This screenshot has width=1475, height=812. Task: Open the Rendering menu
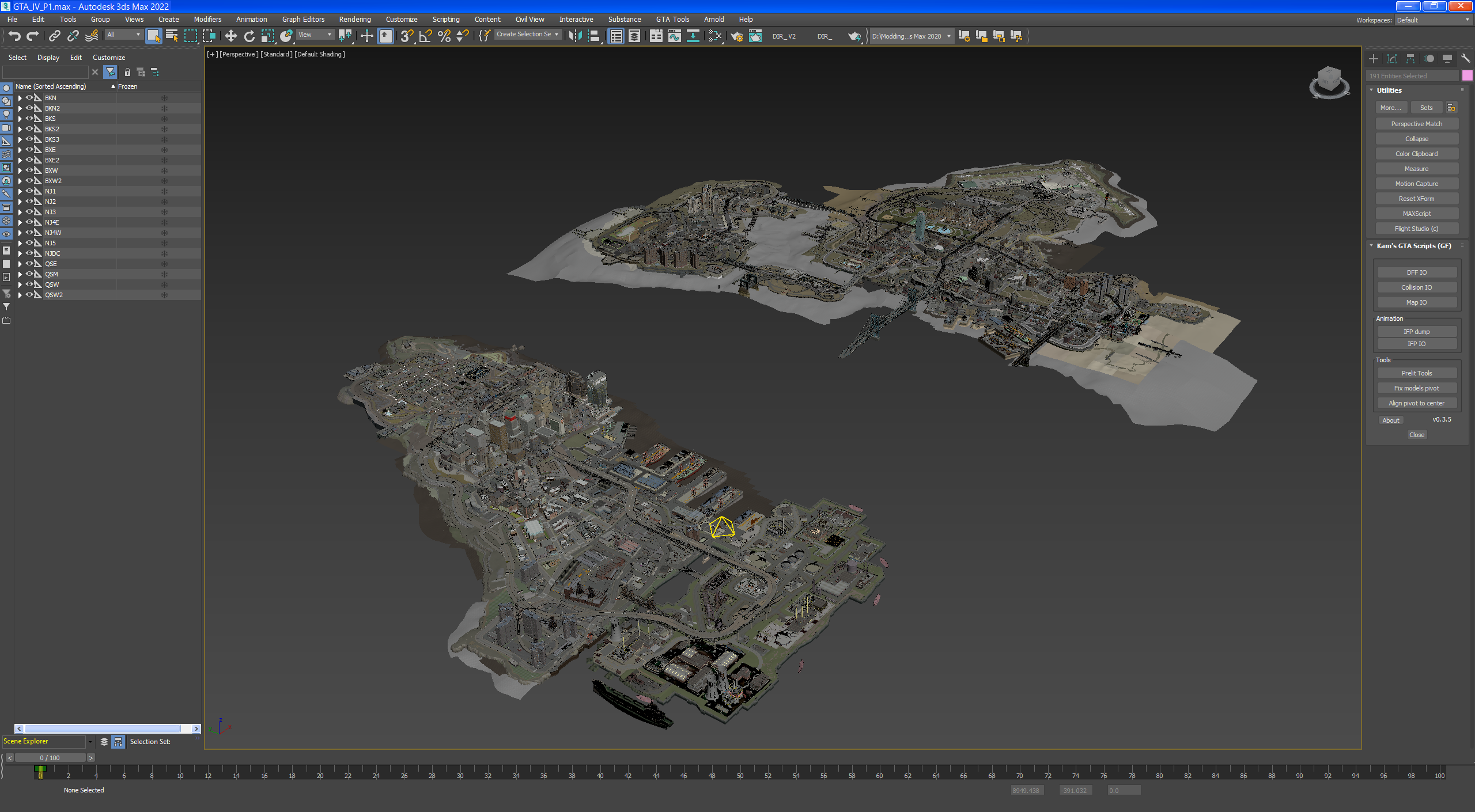click(354, 20)
